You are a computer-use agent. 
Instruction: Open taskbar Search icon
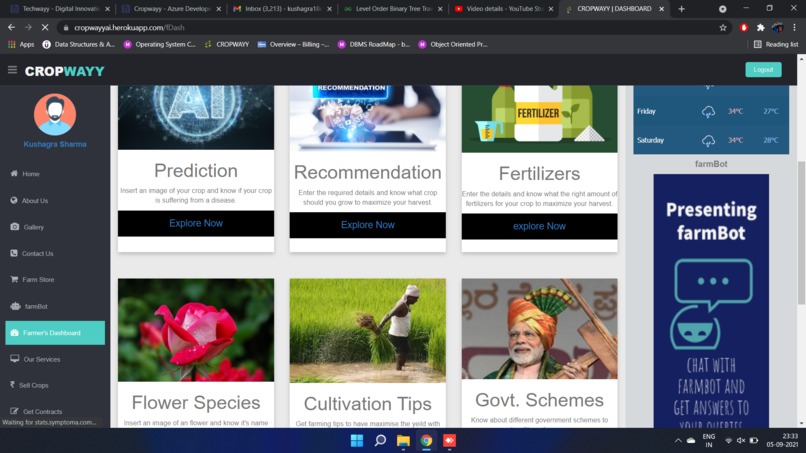coord(380,441)
